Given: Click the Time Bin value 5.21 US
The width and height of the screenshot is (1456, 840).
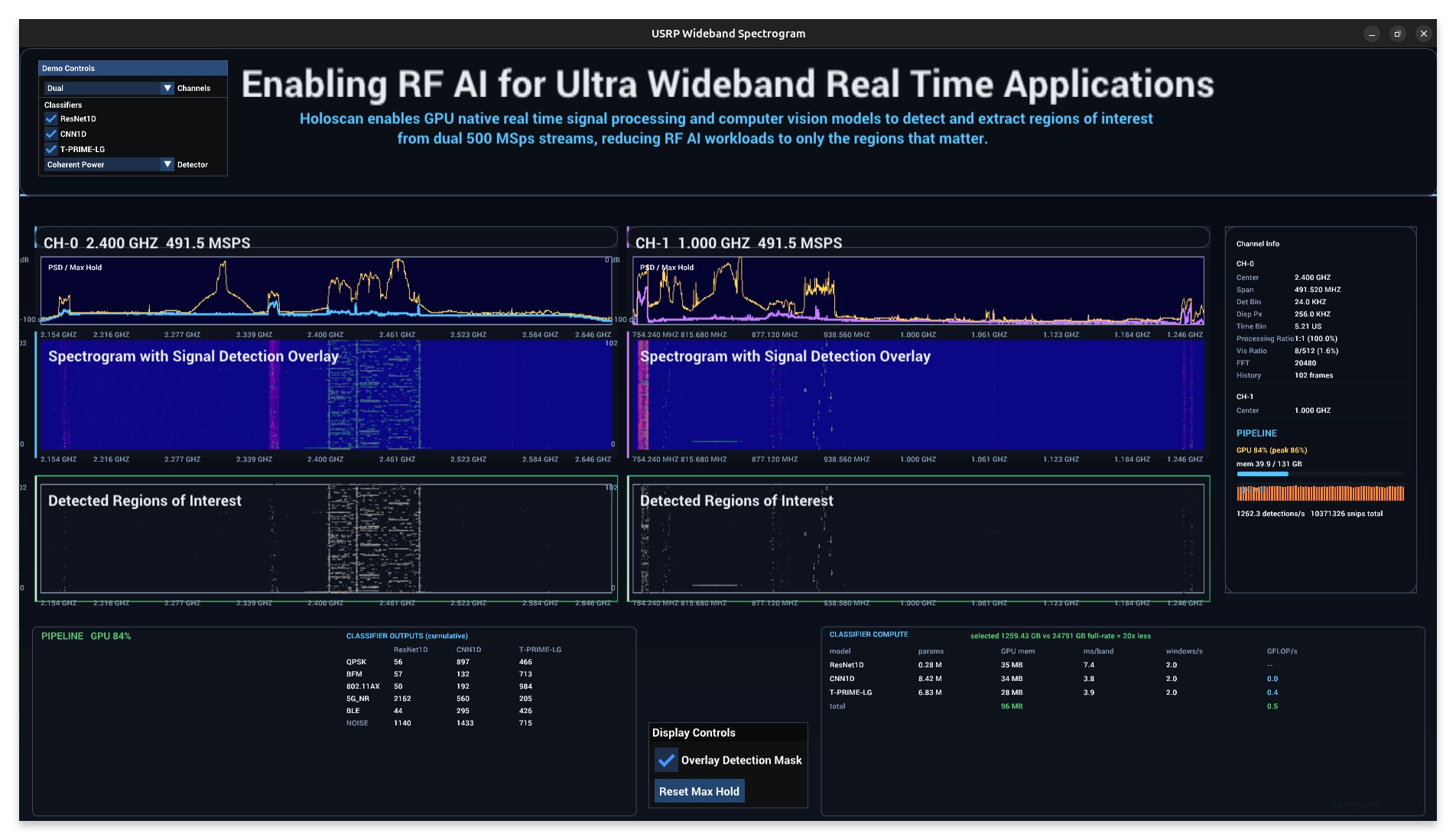Looking at the screenshot, I should pos(1308,326).
